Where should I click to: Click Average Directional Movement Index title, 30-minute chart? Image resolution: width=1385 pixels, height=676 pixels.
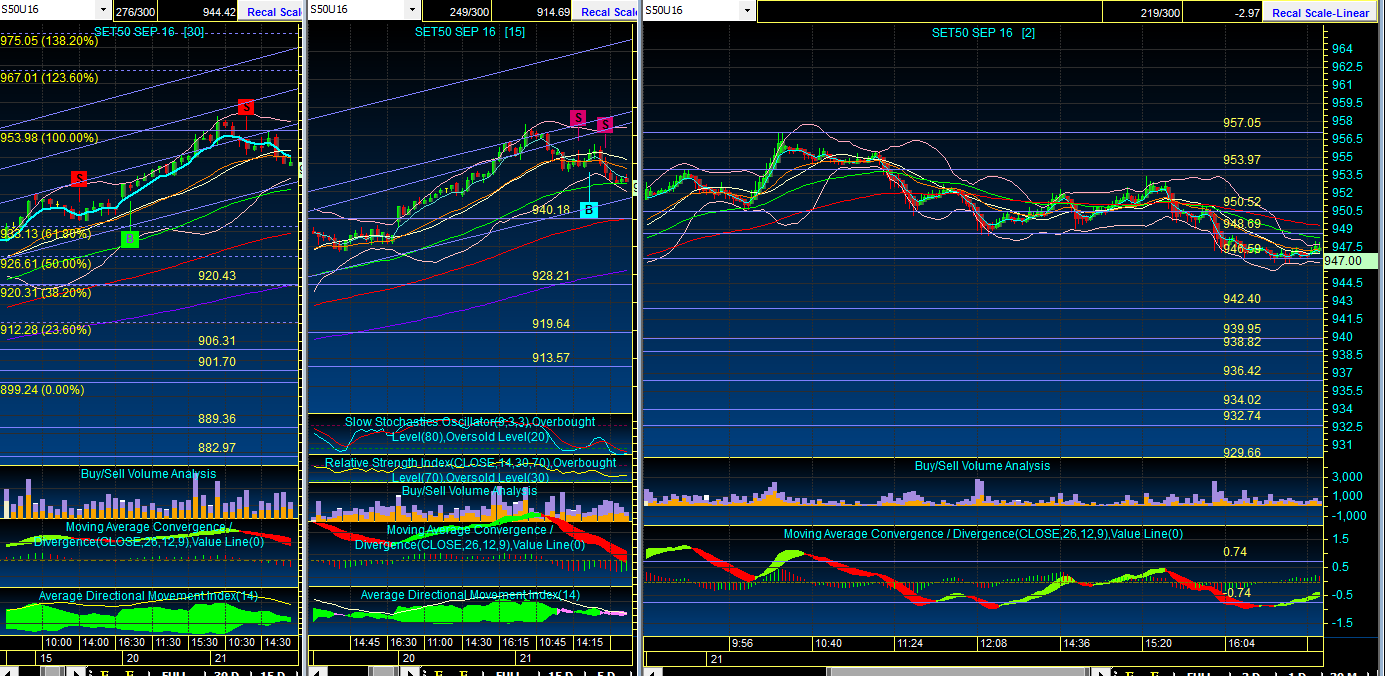149,596
